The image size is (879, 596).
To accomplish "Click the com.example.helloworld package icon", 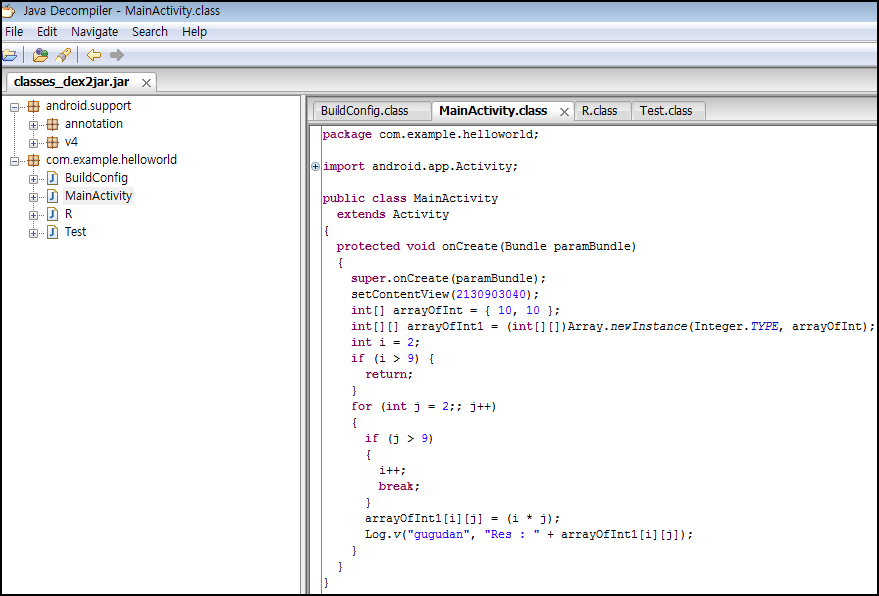I will click(x=34, y=160).
